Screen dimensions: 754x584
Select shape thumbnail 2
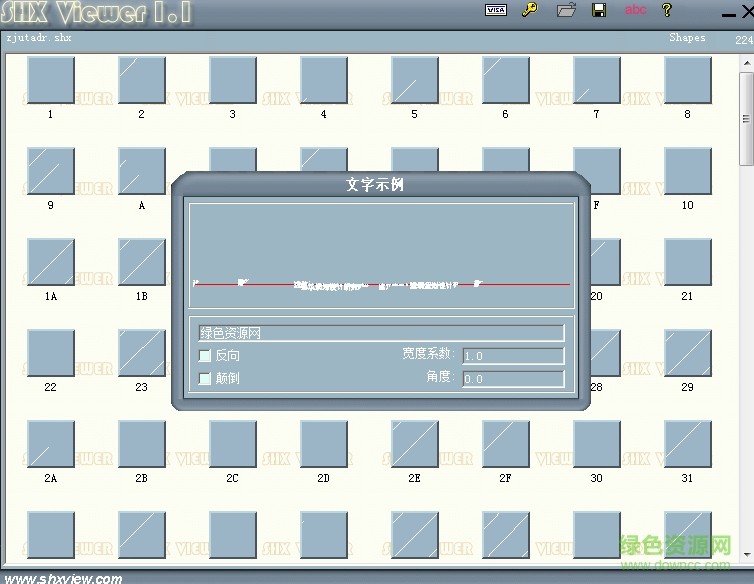tap(141, 80)
